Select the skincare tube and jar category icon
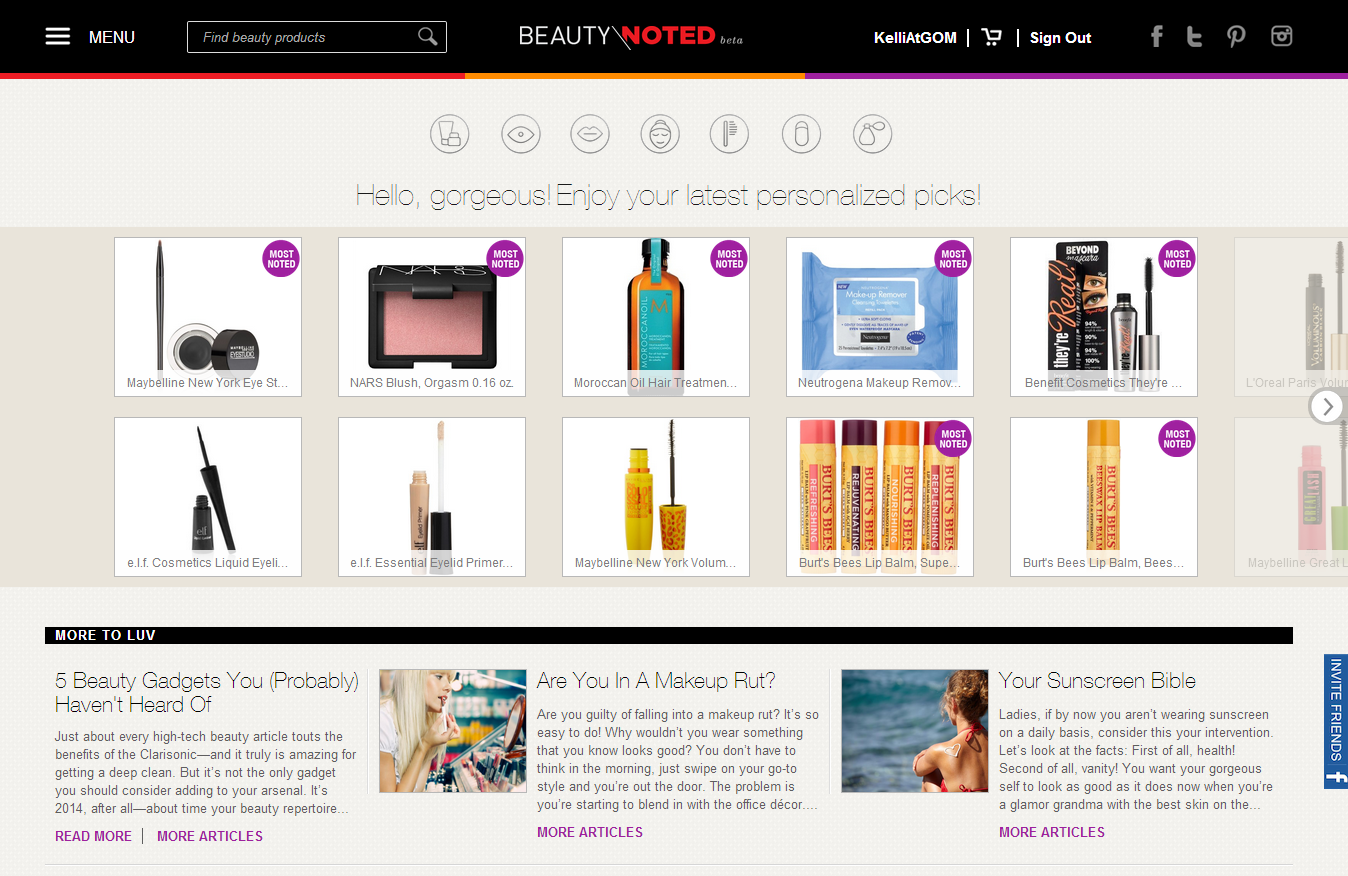Viewport: 1348px width, 876px height. [450, 134]
